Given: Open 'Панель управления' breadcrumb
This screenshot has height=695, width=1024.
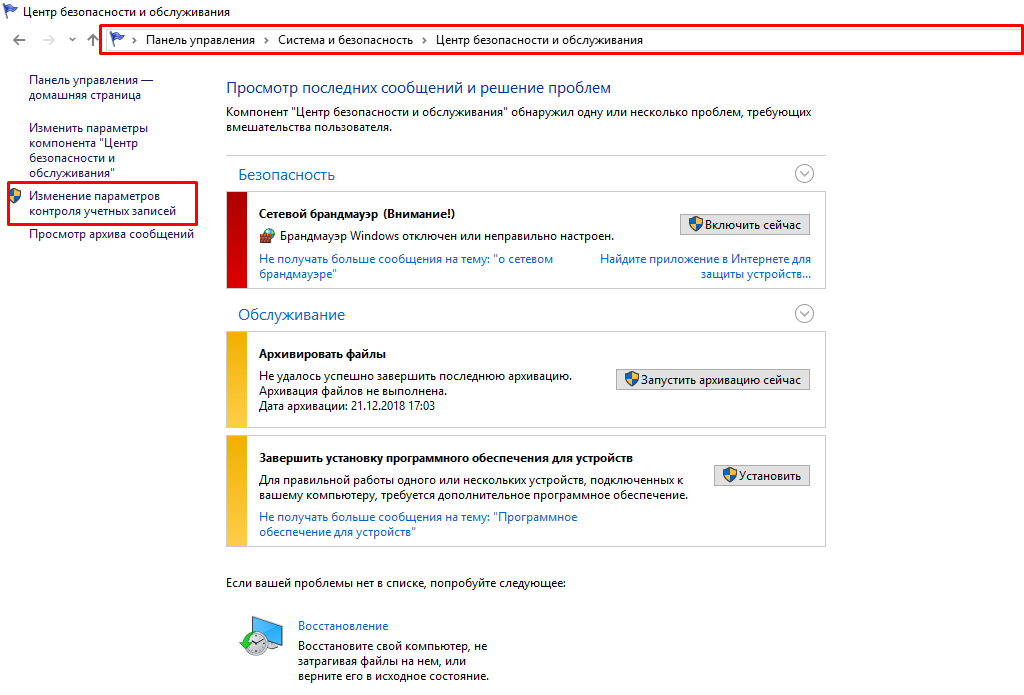Looking at the screenshot, I should click(200, 40).
